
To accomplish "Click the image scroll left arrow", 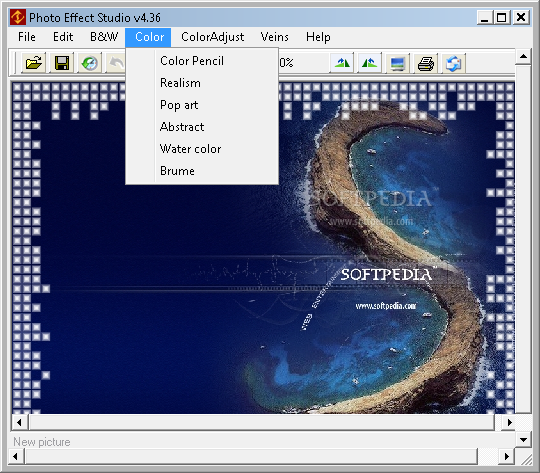I will 19,422.
